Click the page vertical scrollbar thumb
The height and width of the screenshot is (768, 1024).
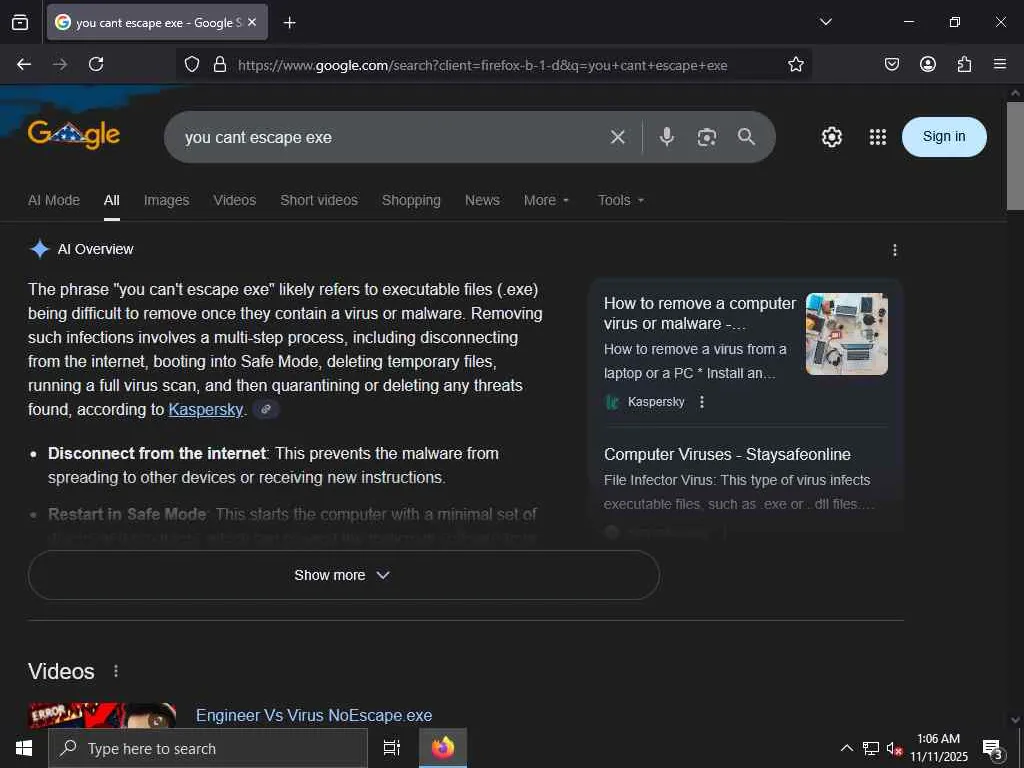coord(1014,155)
